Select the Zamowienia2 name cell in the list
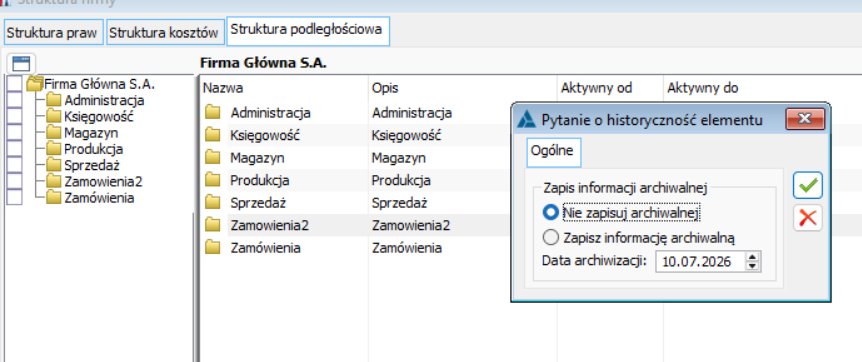862x362 pixels. point(269,225)
